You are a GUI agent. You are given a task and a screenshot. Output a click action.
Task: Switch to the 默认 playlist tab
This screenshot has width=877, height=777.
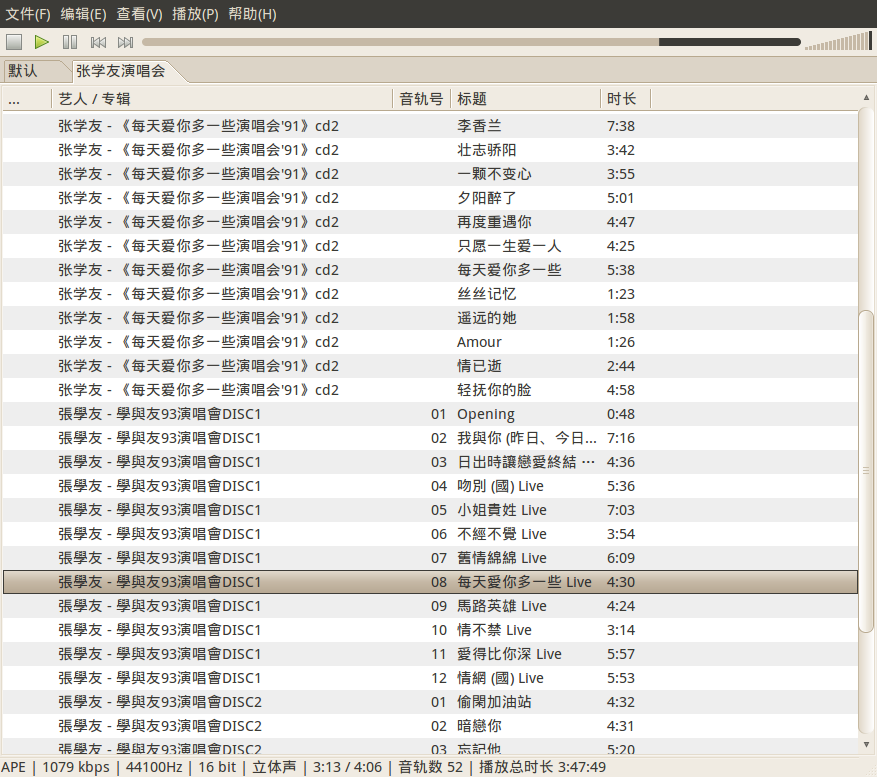coord(36,71)
